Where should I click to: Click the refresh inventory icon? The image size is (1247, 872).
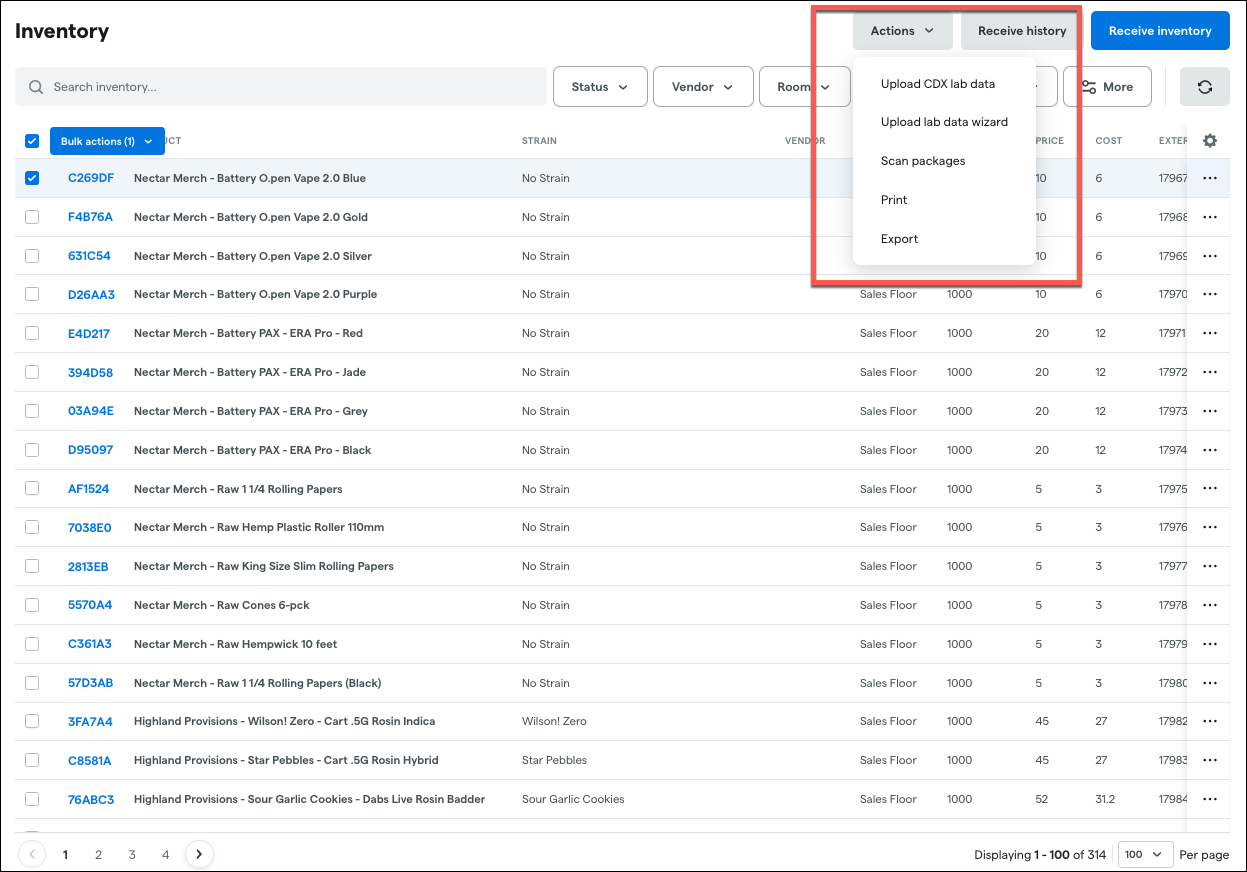[x=1205, y=87]
